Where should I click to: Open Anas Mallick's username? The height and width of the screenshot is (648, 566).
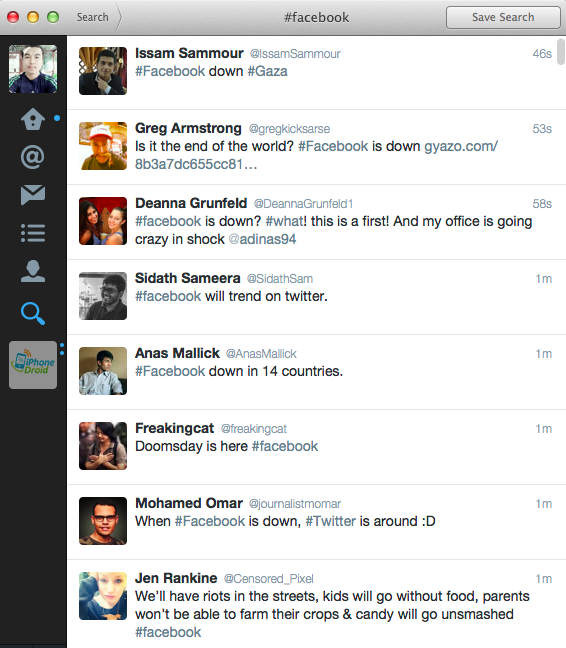177,353
